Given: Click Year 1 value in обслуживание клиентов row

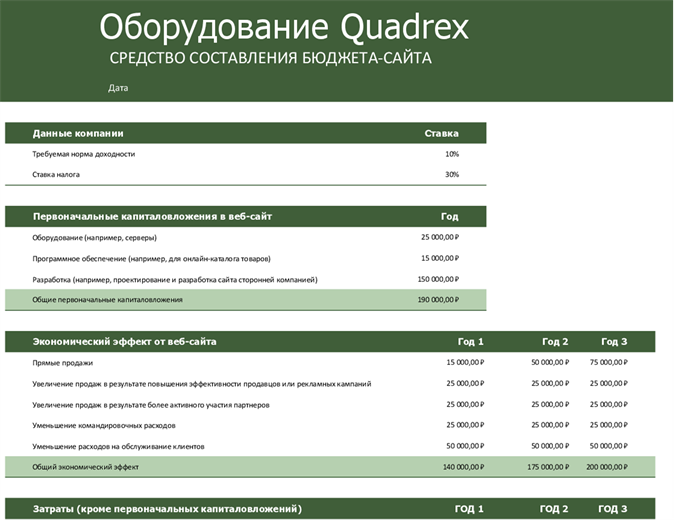Looking at the screenshot, I should (x=465, y=446).
